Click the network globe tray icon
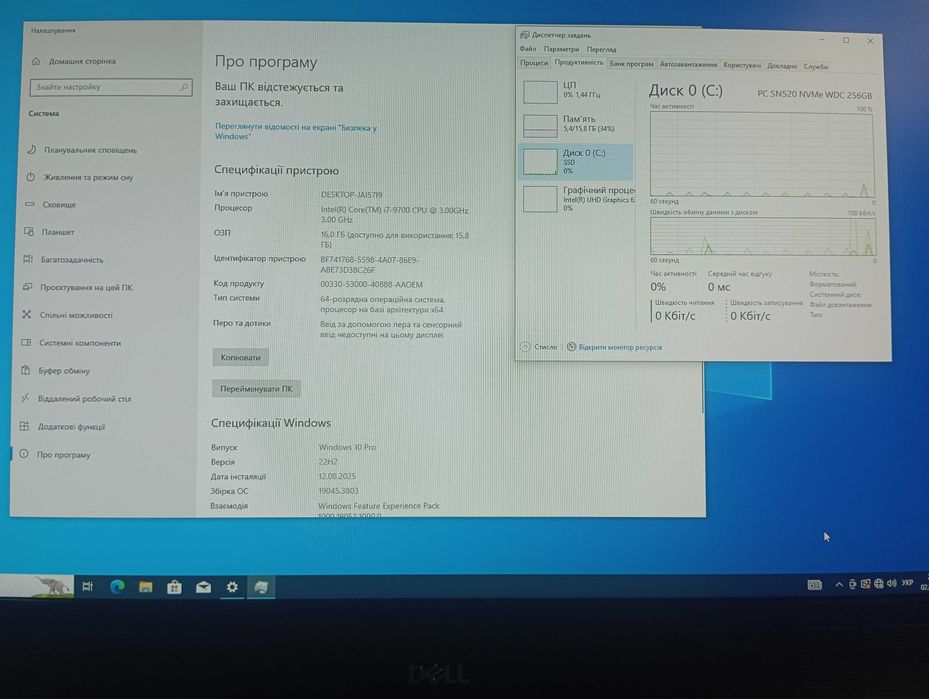The width and height of the screenshot is (929, 699). point(879,583)
